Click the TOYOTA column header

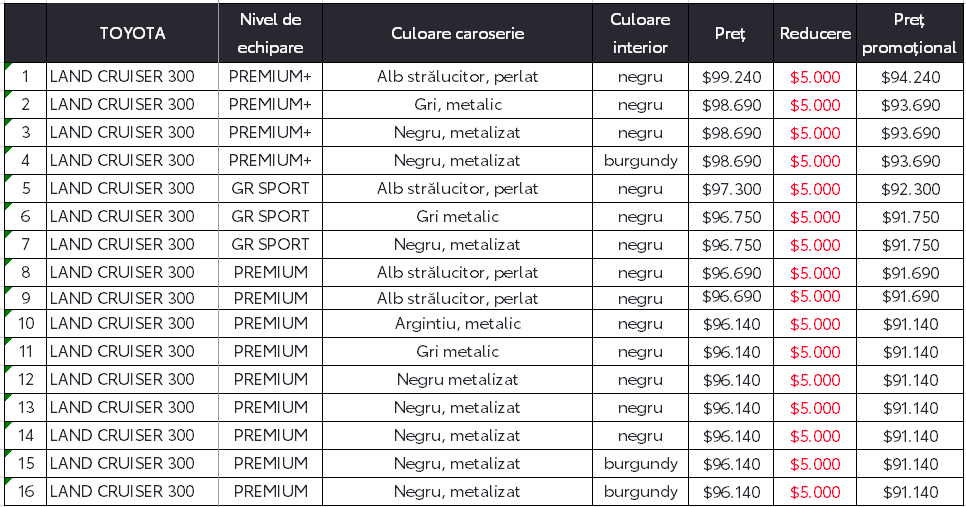pyautogui.click(x=132, y=33)
